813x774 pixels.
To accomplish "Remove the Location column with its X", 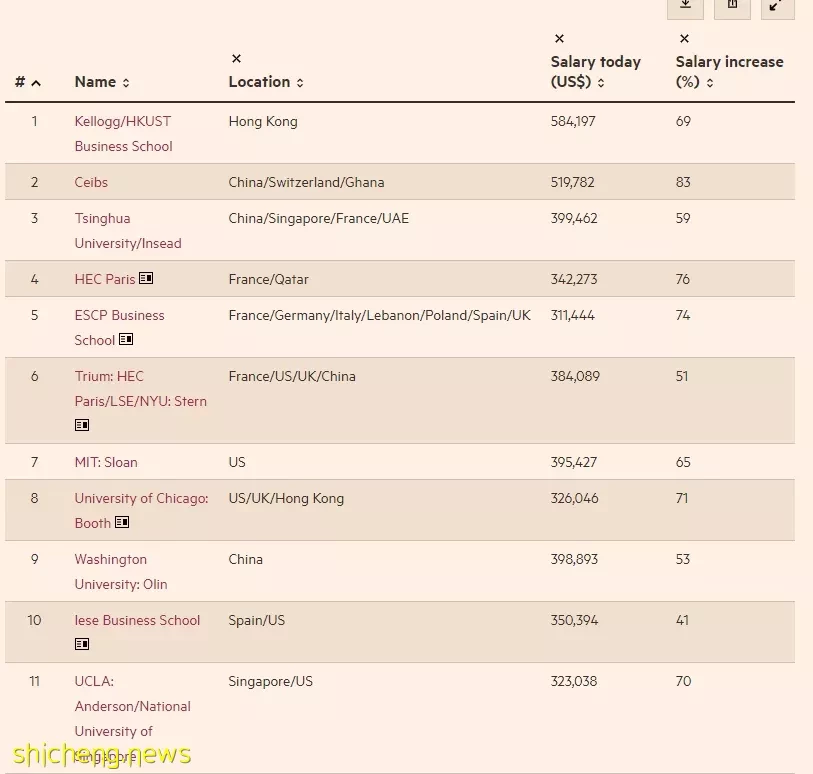I will (236, 59).
